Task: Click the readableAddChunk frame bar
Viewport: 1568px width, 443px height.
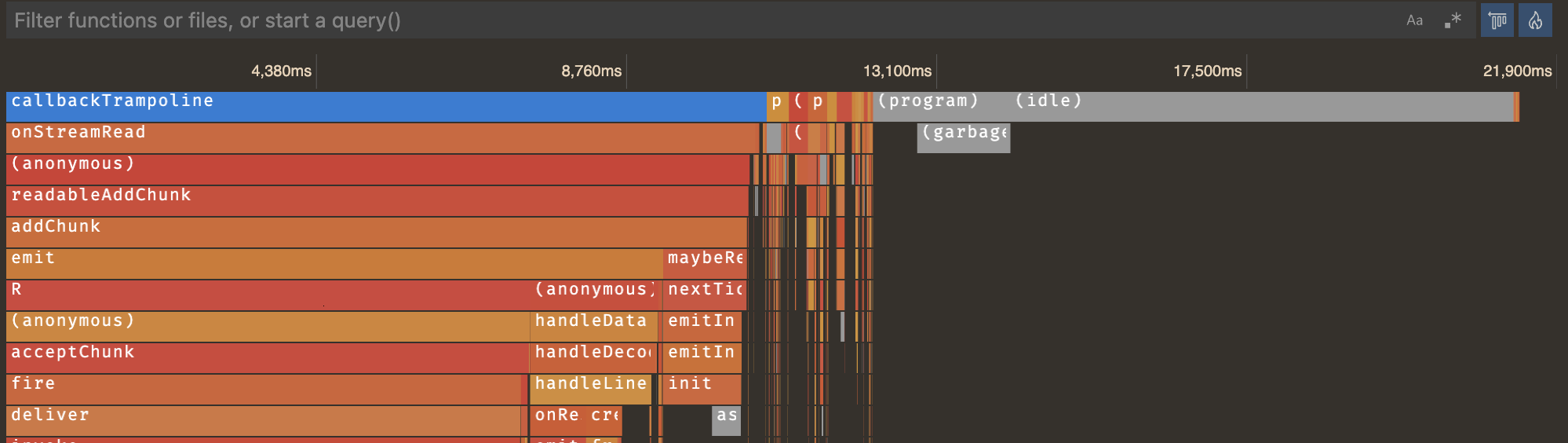Action: pos(377,201)
